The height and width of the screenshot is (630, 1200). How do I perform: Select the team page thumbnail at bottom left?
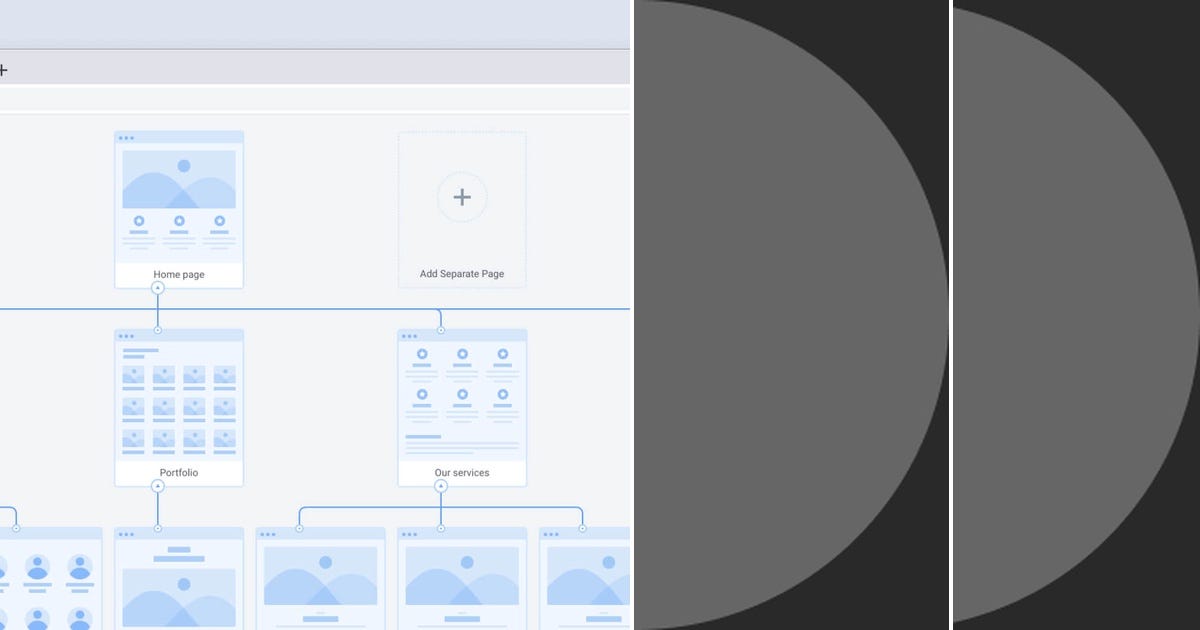click(50, 580)
